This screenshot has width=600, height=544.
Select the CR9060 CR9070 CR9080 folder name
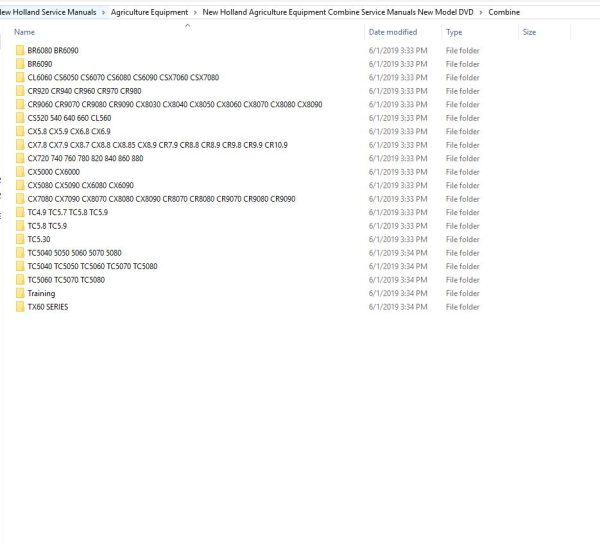click(x=175, y=104)
